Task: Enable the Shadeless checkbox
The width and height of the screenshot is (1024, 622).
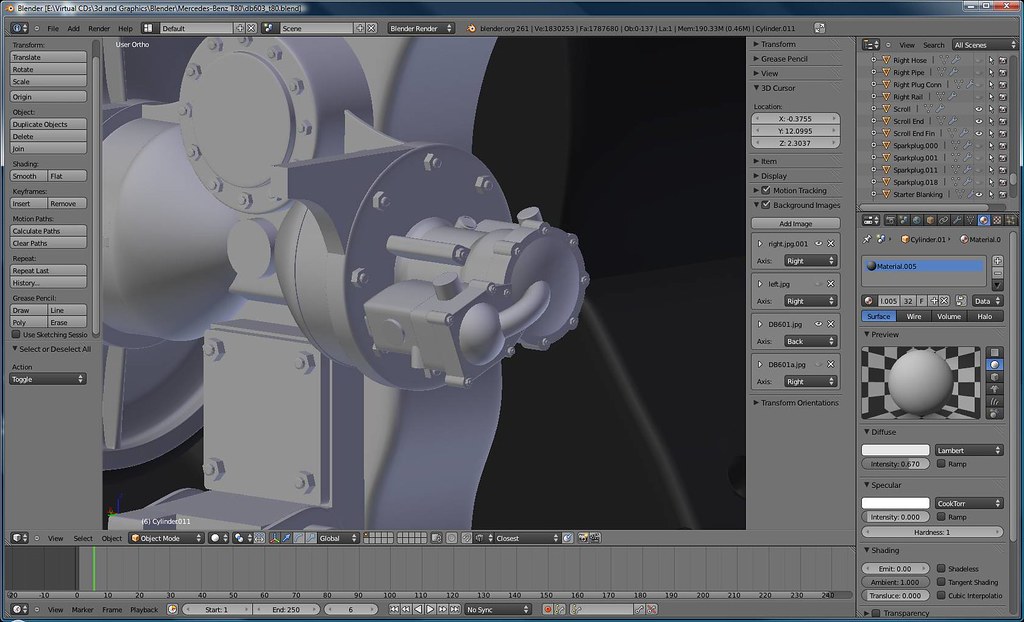Action: coord(941,568)
